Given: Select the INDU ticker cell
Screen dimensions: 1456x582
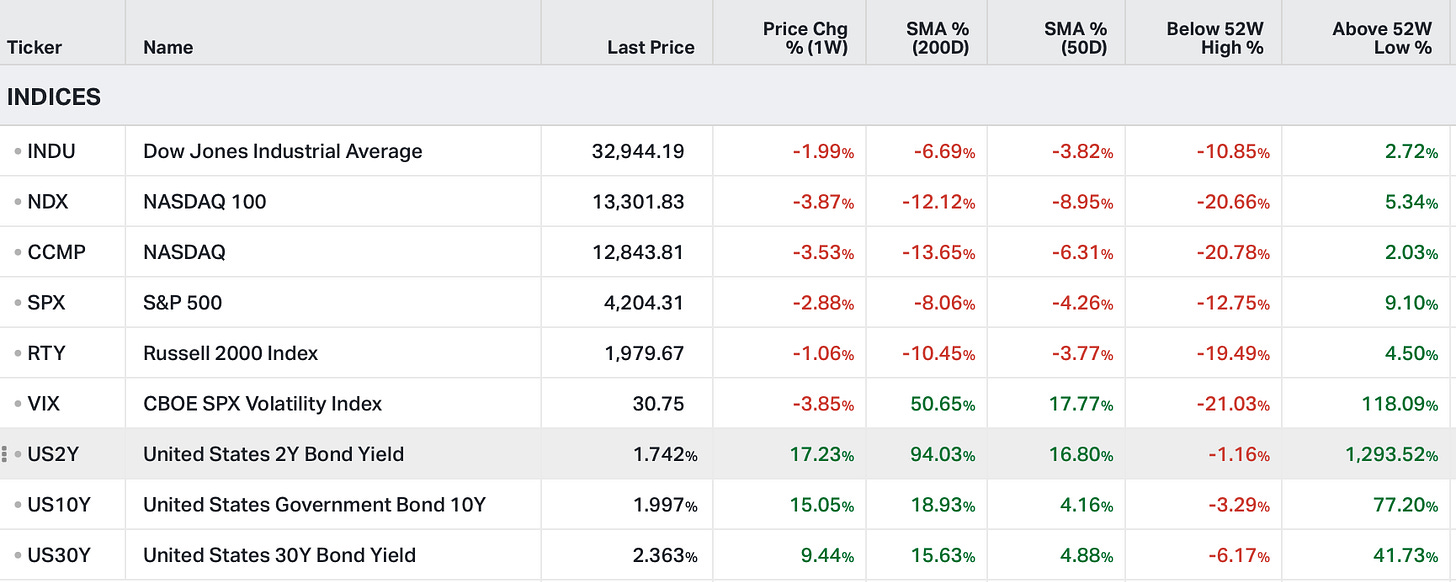Looking at the screenshot, I should tap(51, 152).
